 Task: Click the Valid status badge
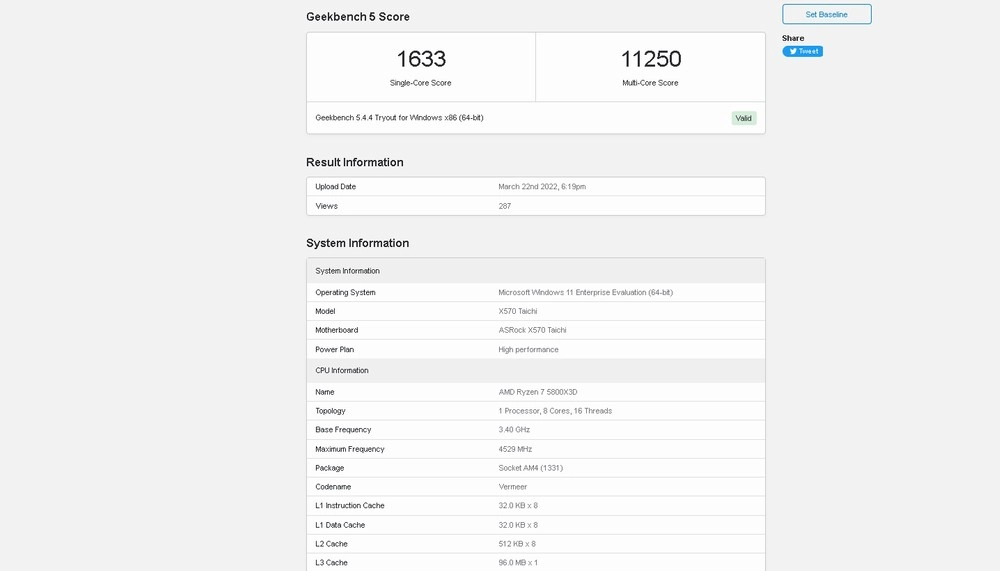pos(744,118)
